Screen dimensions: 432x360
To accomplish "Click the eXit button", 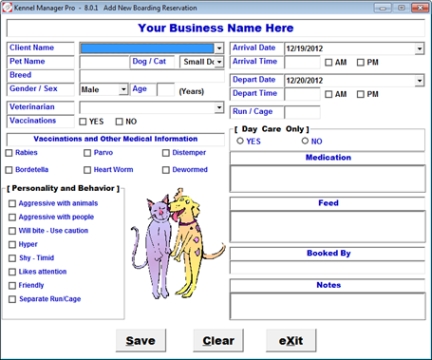I will pos(291,340).
